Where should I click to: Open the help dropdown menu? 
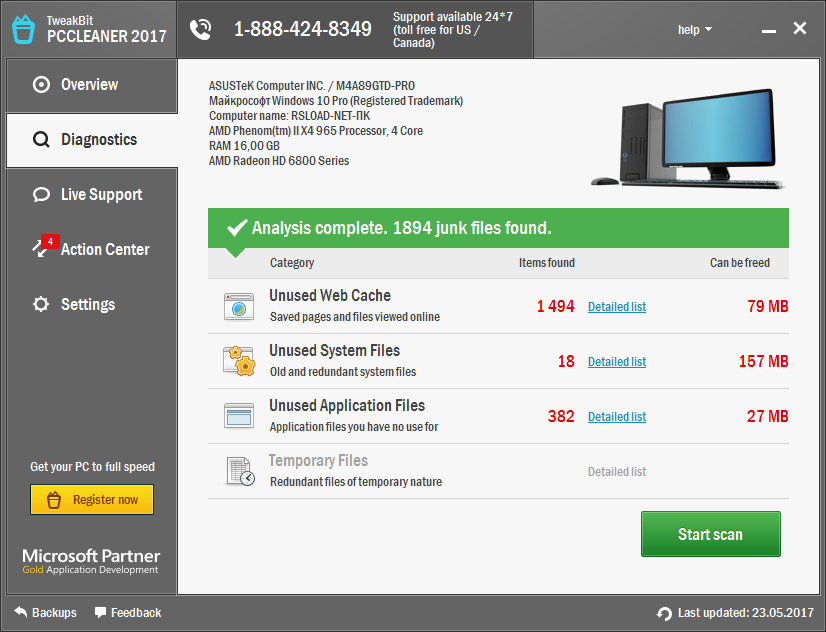coord(694,30)
